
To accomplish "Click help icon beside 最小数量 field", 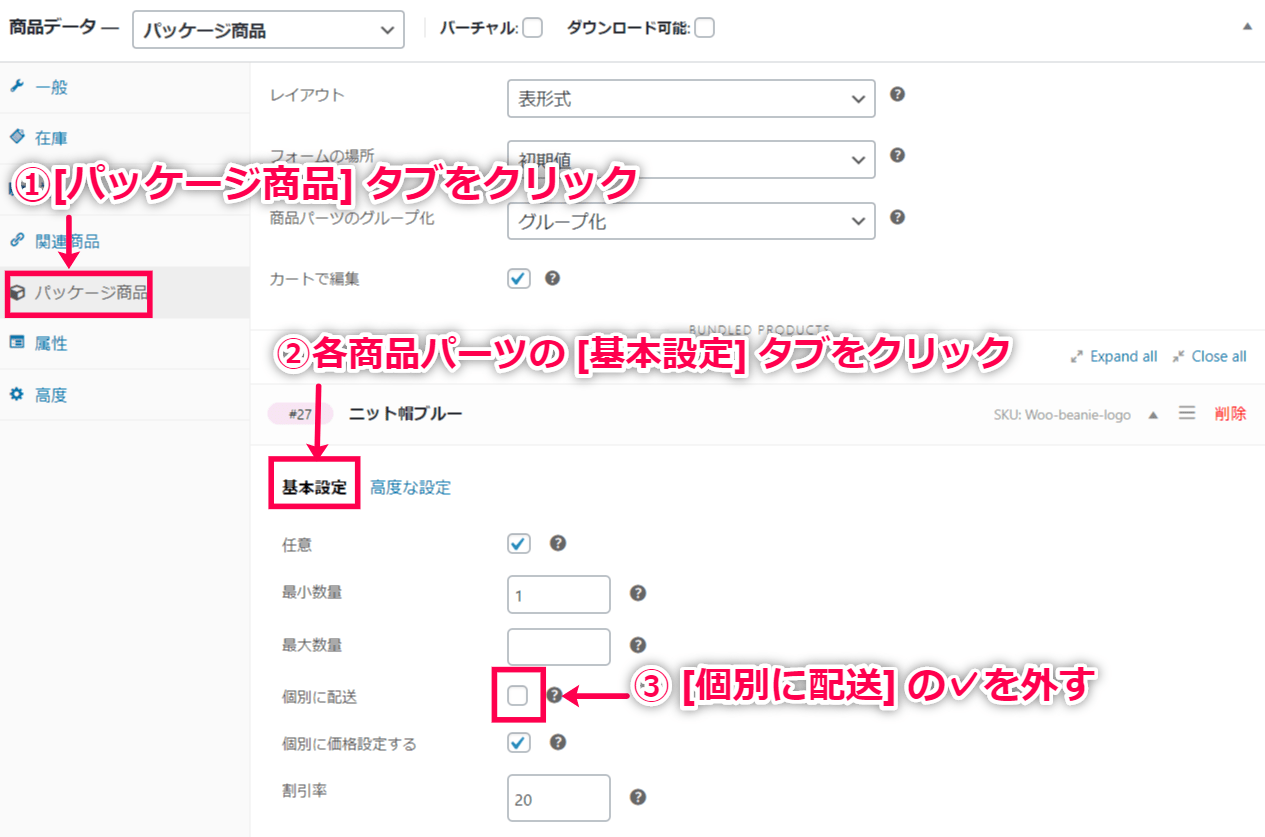I will pyautogui.click(x=638, y=593).
